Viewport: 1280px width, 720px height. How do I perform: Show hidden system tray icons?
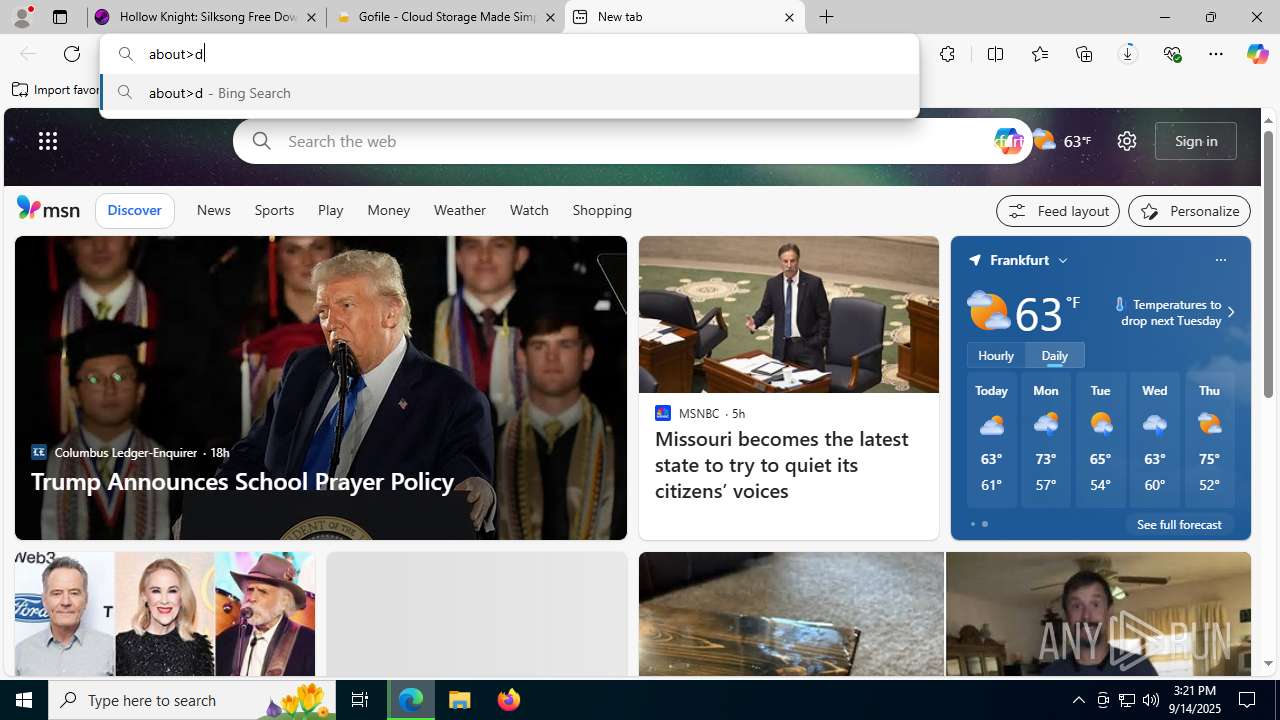point(1078,700)
